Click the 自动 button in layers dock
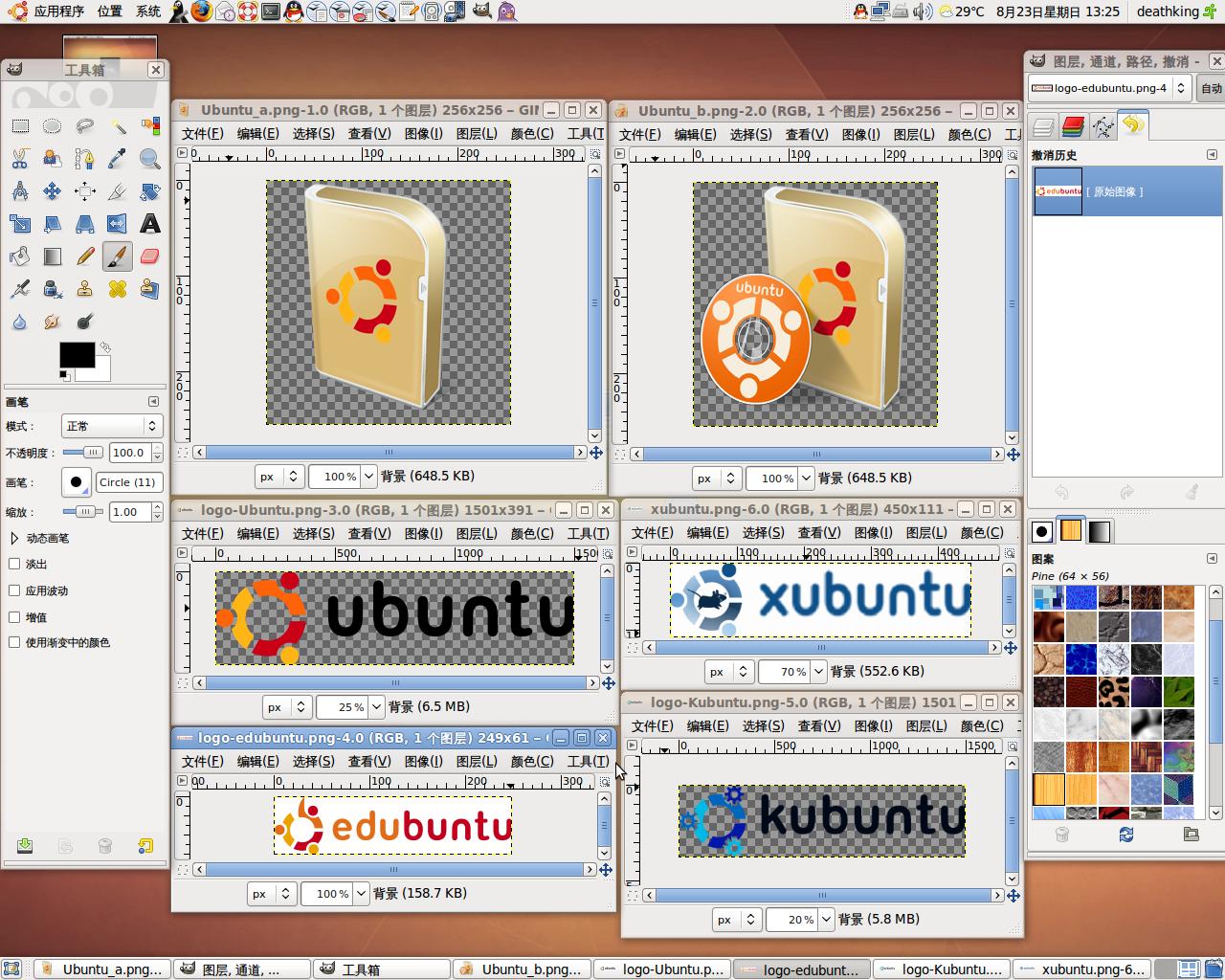The height and width of the screenshot is (980, 1225). point(1211,88)
